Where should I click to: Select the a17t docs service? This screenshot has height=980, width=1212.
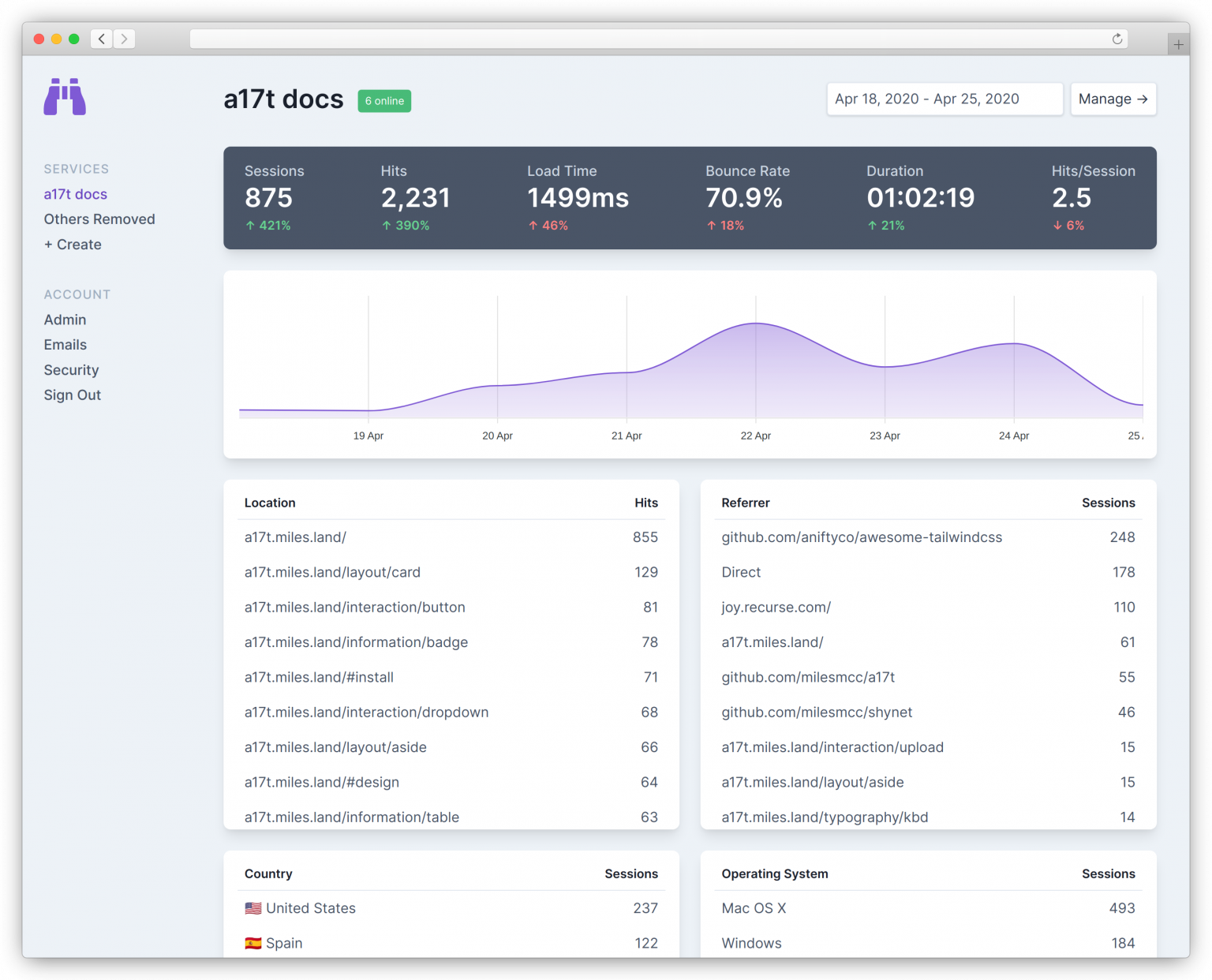tap(75, 193)
